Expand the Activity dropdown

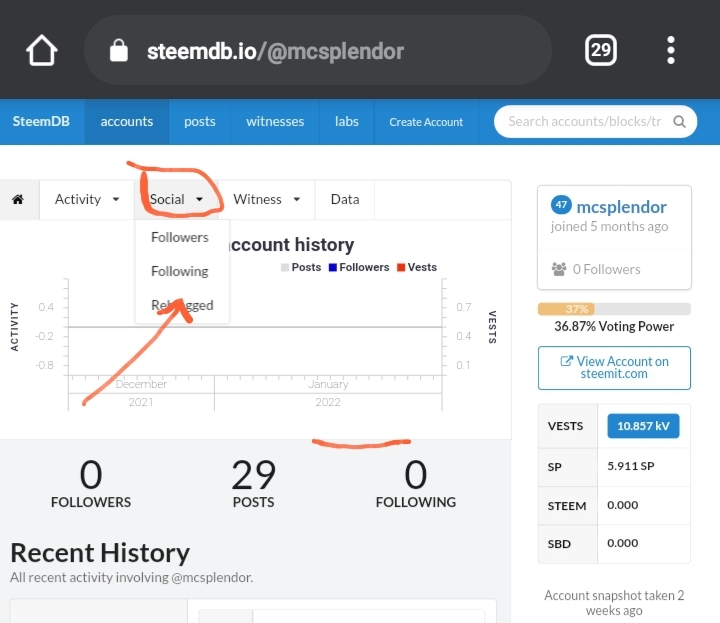pos(87,199)
